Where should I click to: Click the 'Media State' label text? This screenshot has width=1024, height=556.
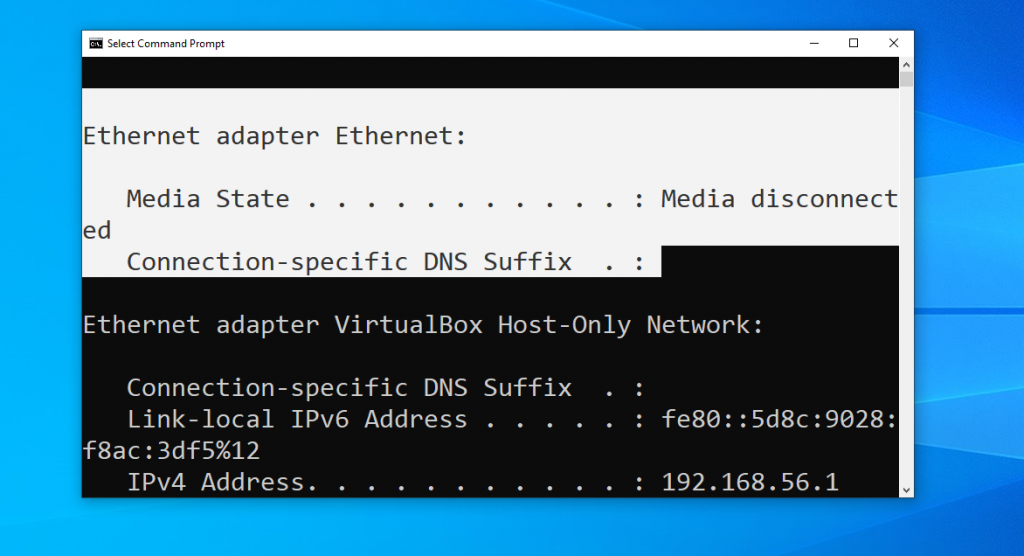(x=208, y=199)
